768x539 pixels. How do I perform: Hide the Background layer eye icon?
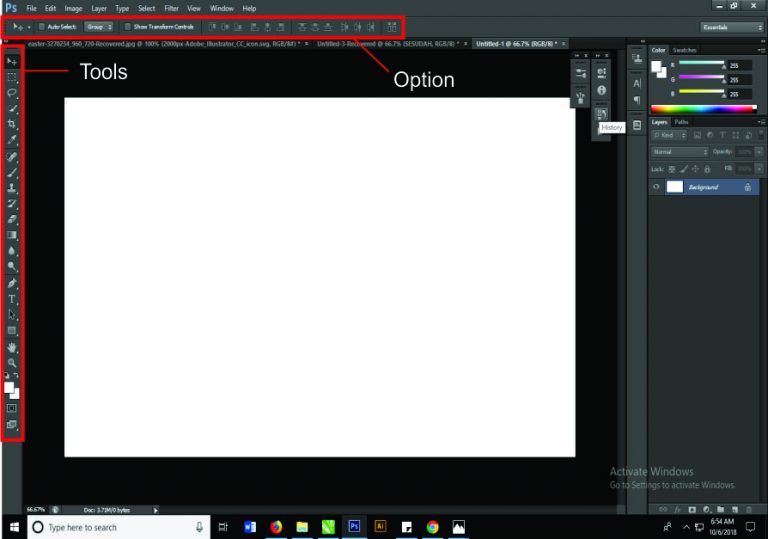coord(656,187)
